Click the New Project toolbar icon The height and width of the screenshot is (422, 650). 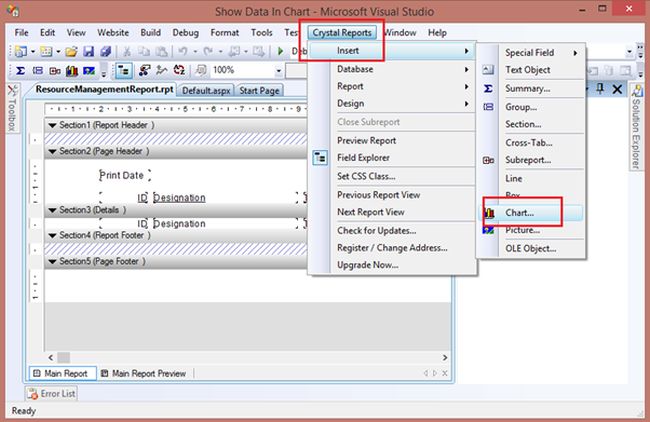(x=20, y=51)
